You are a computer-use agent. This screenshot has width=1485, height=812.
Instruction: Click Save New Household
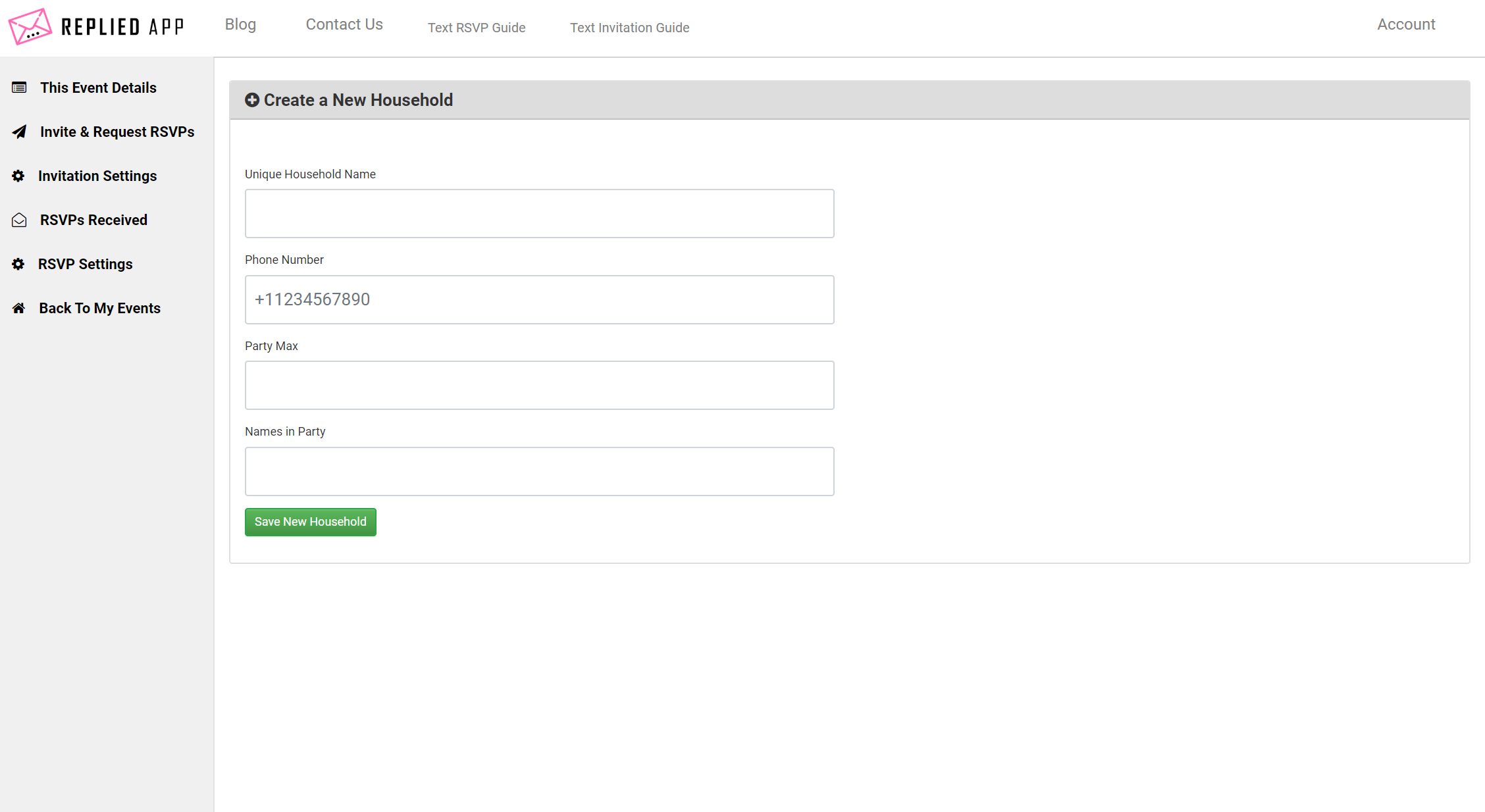[310, 522]
